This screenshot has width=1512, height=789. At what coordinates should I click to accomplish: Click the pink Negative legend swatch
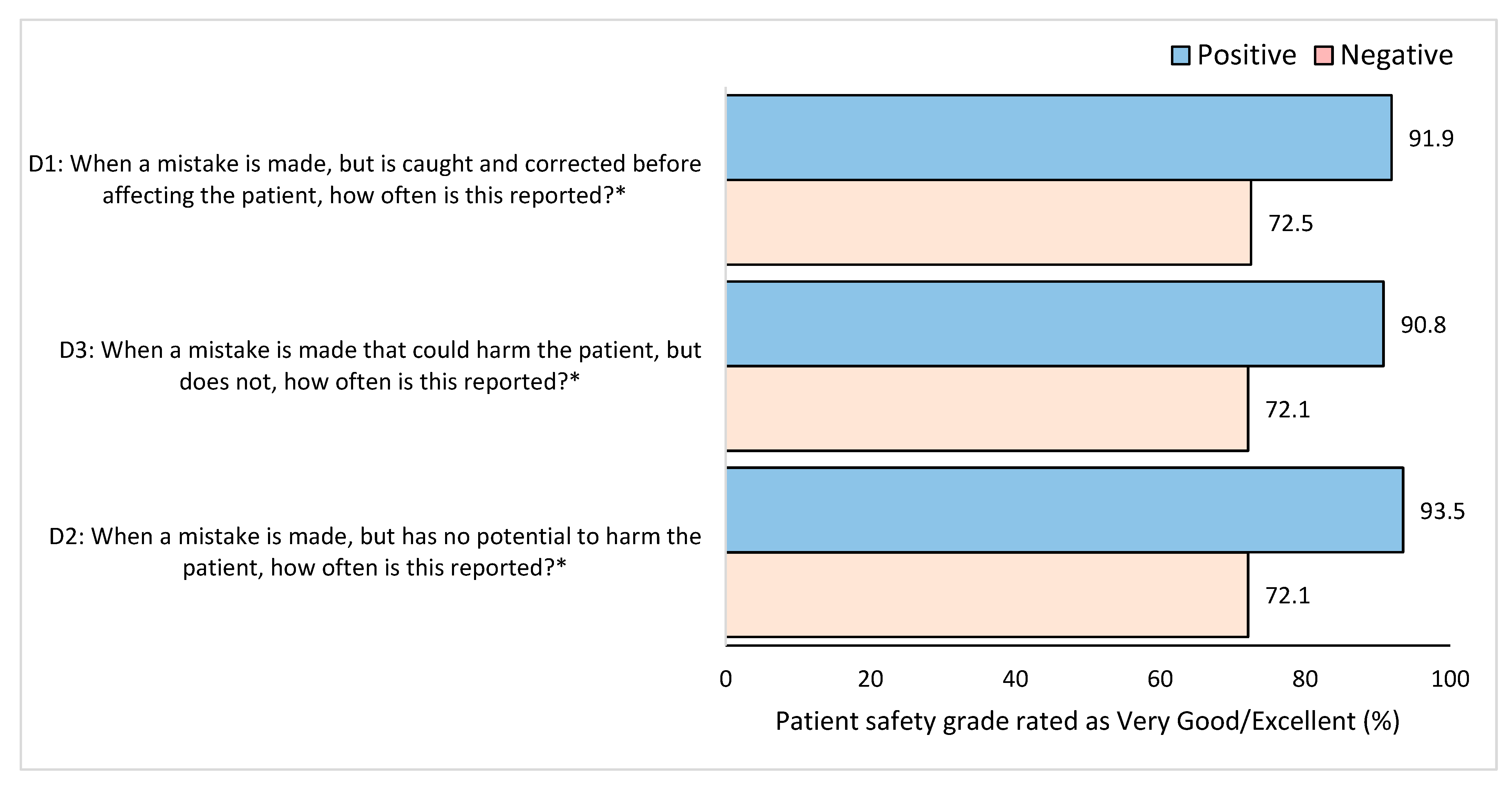pos(1324,55)
